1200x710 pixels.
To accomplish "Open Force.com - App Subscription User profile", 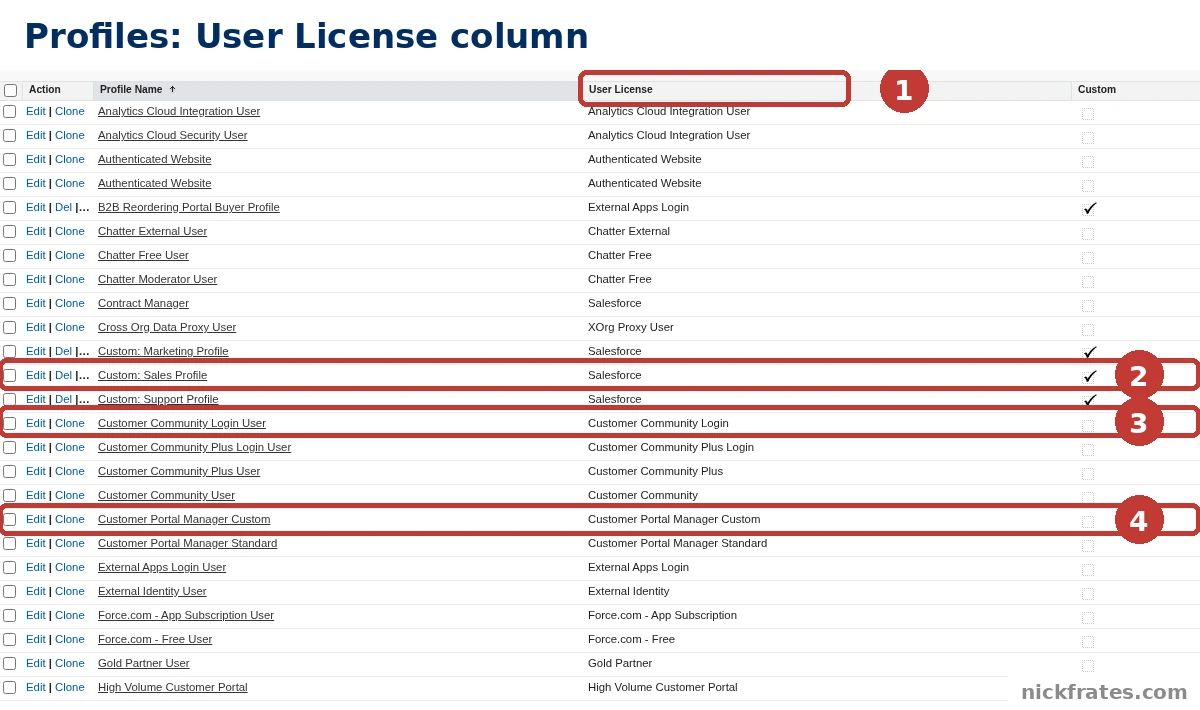I will pos(186,615).
